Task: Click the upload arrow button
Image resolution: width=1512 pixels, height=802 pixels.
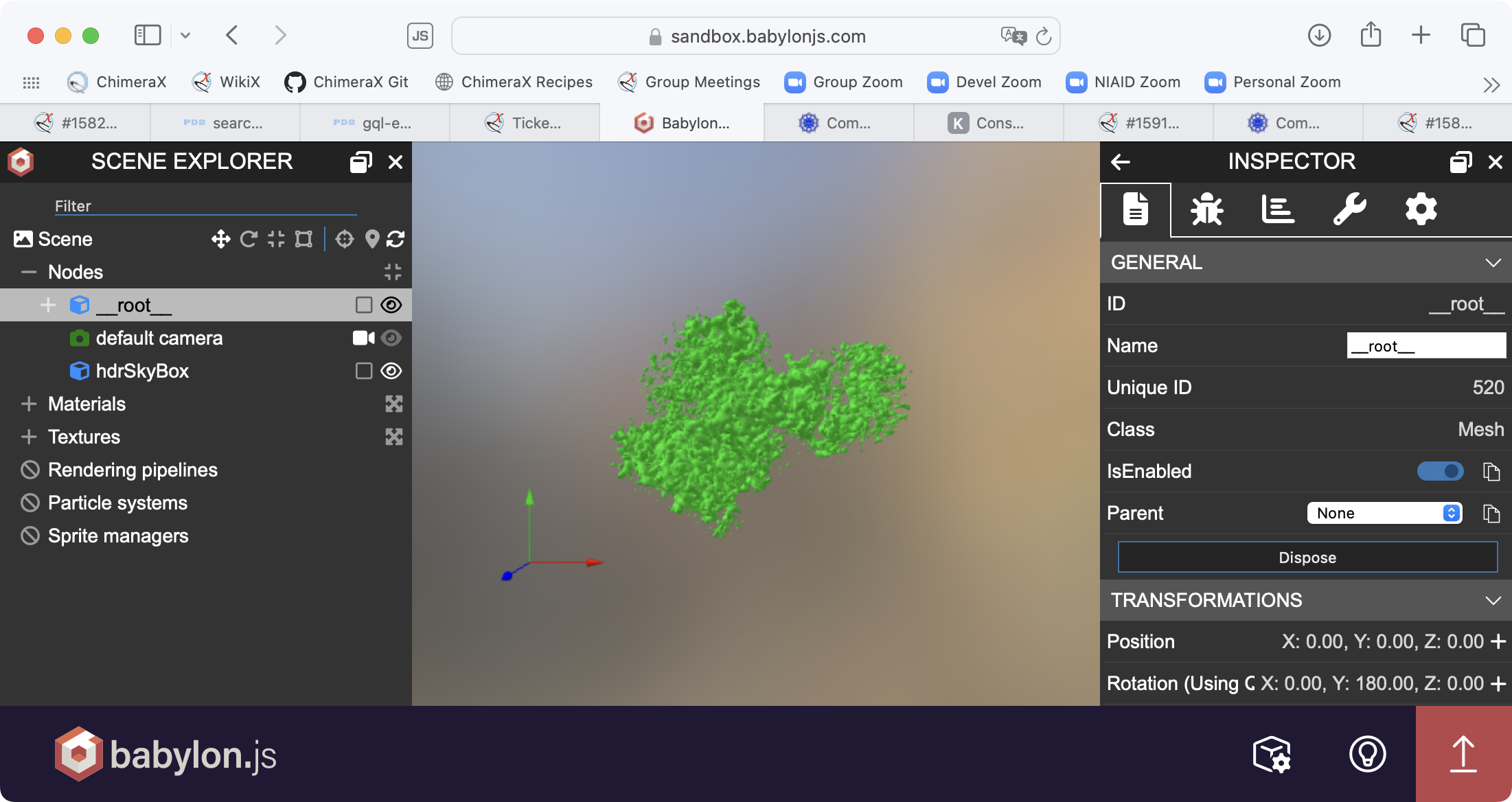Action: [x=1463, y=754]
